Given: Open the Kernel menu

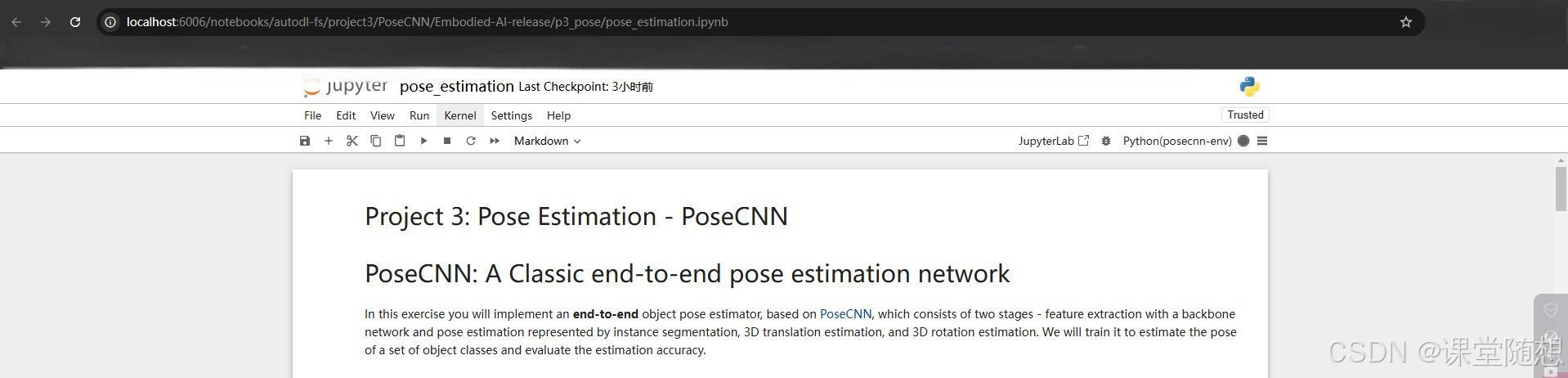Looking at the screenshot, I should (460, 115).
